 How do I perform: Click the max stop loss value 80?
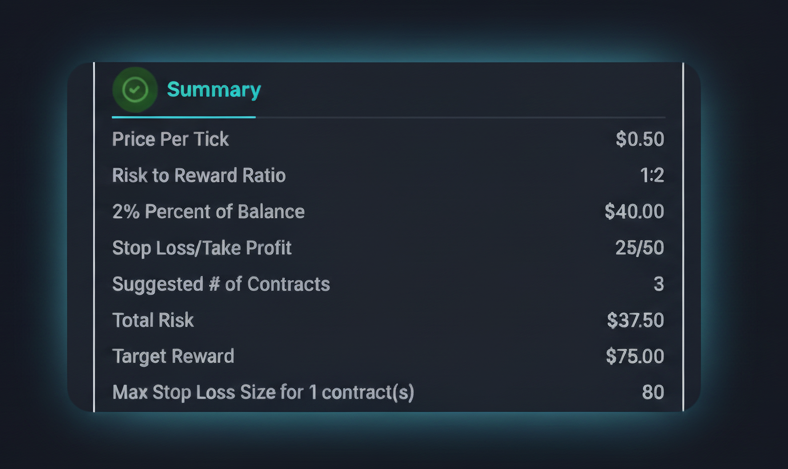click(653, 392)
